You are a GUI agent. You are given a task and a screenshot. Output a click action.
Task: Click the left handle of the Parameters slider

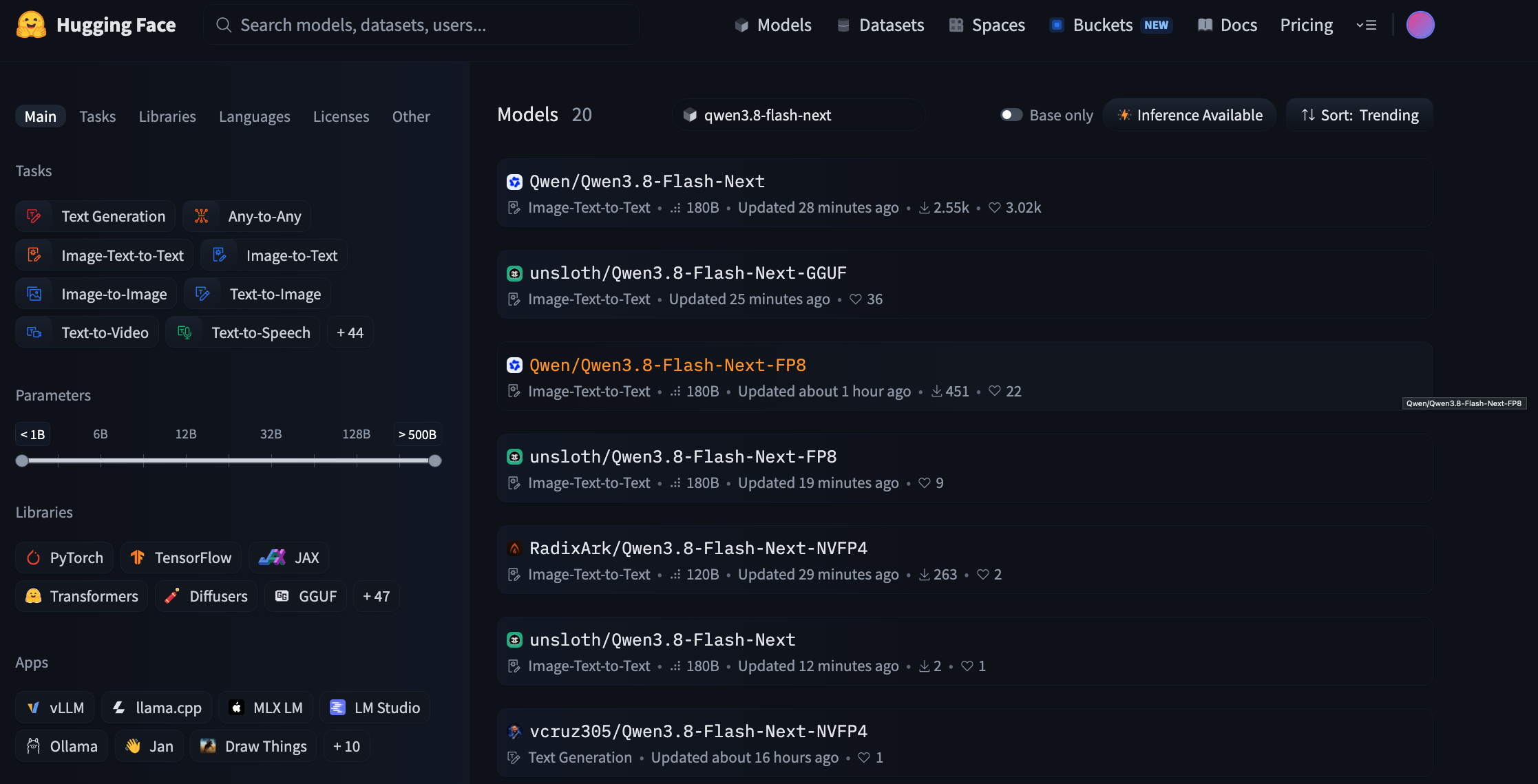point(22,461)
